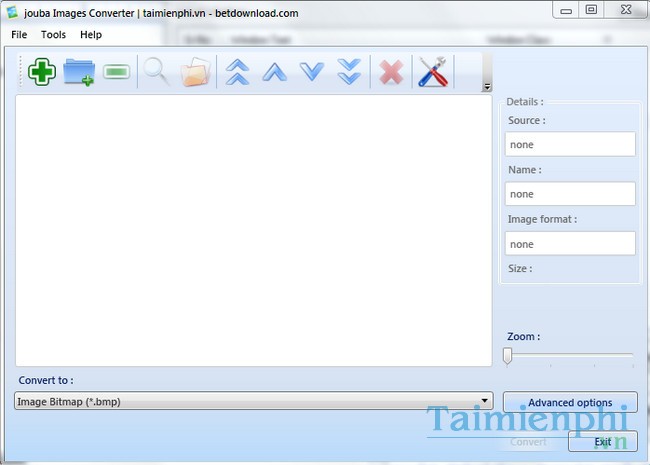Minimize the jouba Images Converter window

pos(566,10)
